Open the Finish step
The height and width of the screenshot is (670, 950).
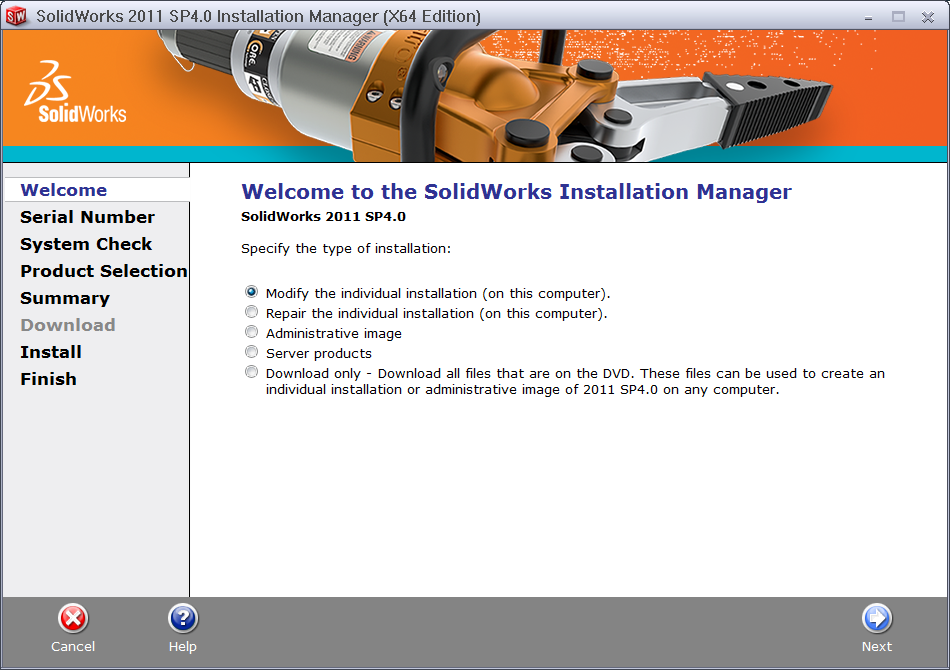coord(48,379)
